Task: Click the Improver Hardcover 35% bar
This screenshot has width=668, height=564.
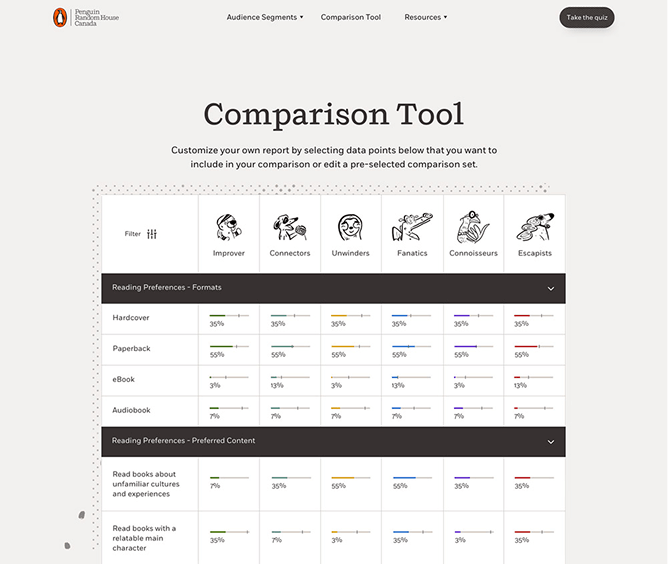Action: [x=229, y=315]
